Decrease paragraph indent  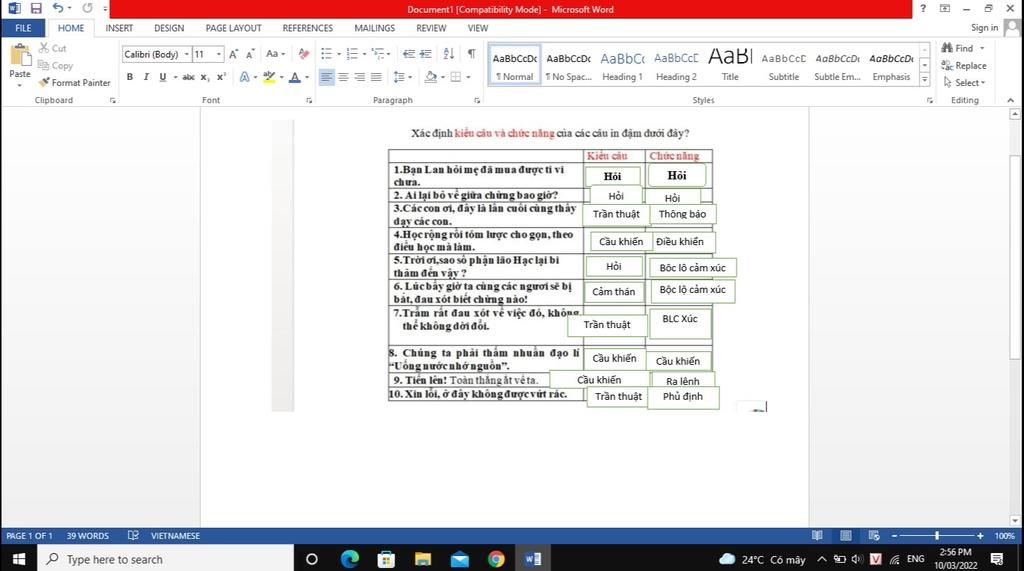(x=409, y=54)
